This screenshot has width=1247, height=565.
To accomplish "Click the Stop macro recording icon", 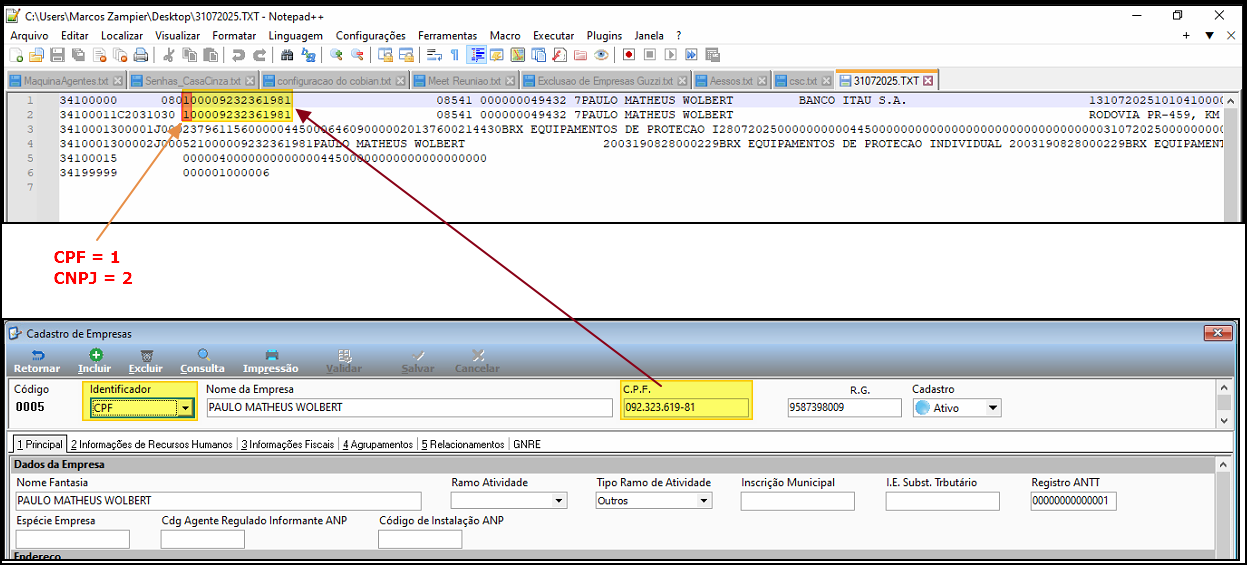I will pyautogui.click(x=650, y=55).
